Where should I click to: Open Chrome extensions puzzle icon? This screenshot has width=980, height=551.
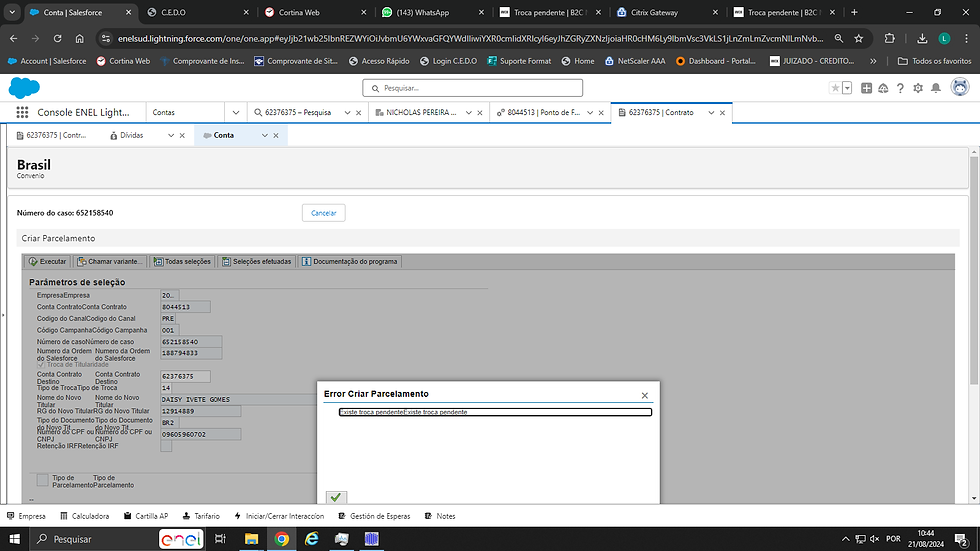[889, 39]
